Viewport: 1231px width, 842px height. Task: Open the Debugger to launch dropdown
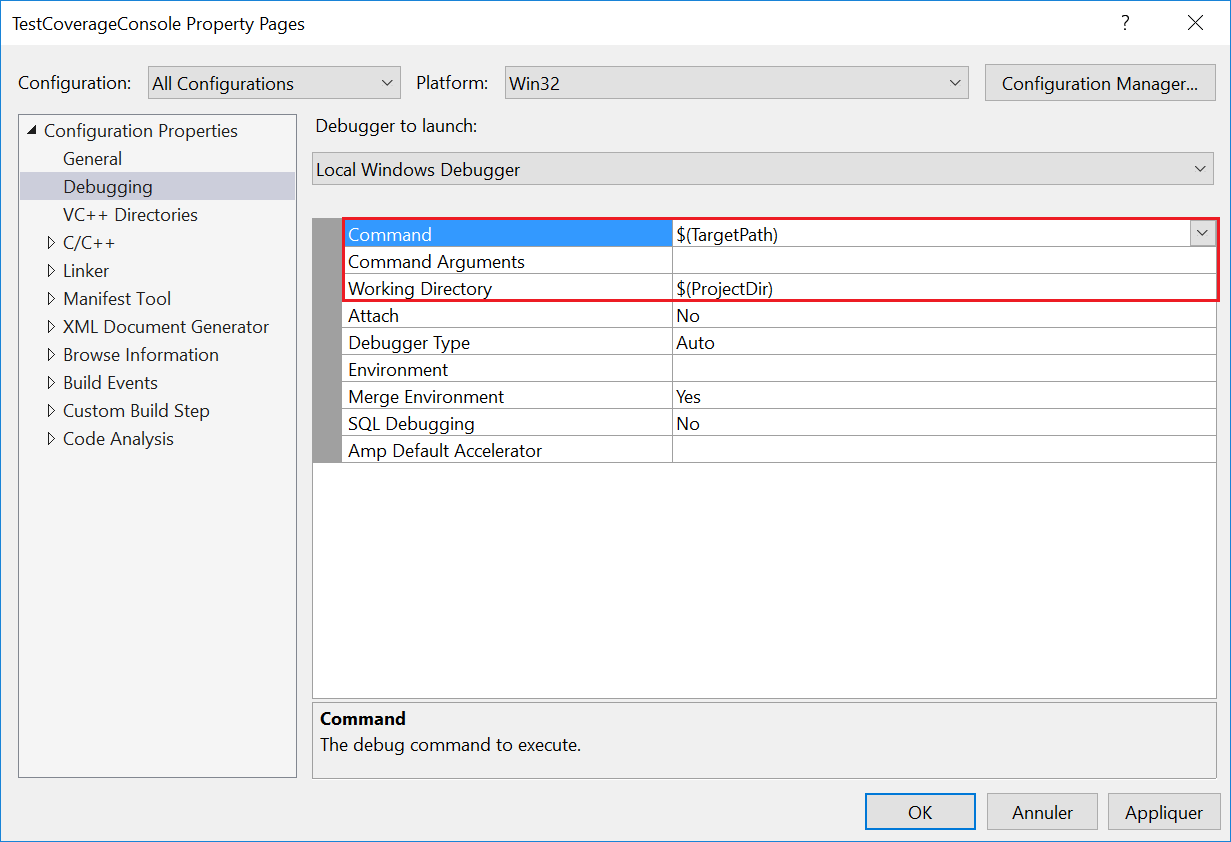pyautogui.click(x=763, y=170)
